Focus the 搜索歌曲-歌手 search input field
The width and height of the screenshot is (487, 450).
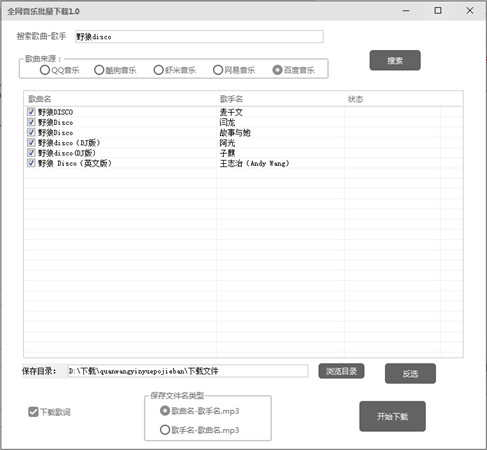[199, 37]
